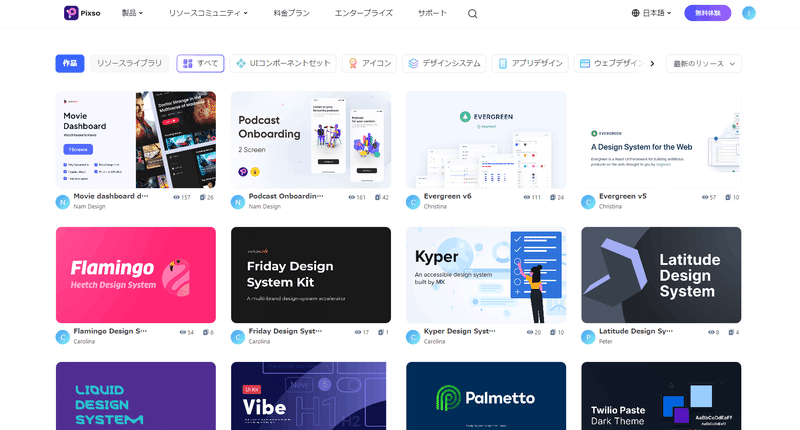Viewport: 800px width, 430px height.
Task: Expand the 製品 menu
Action: coord(133,13)
